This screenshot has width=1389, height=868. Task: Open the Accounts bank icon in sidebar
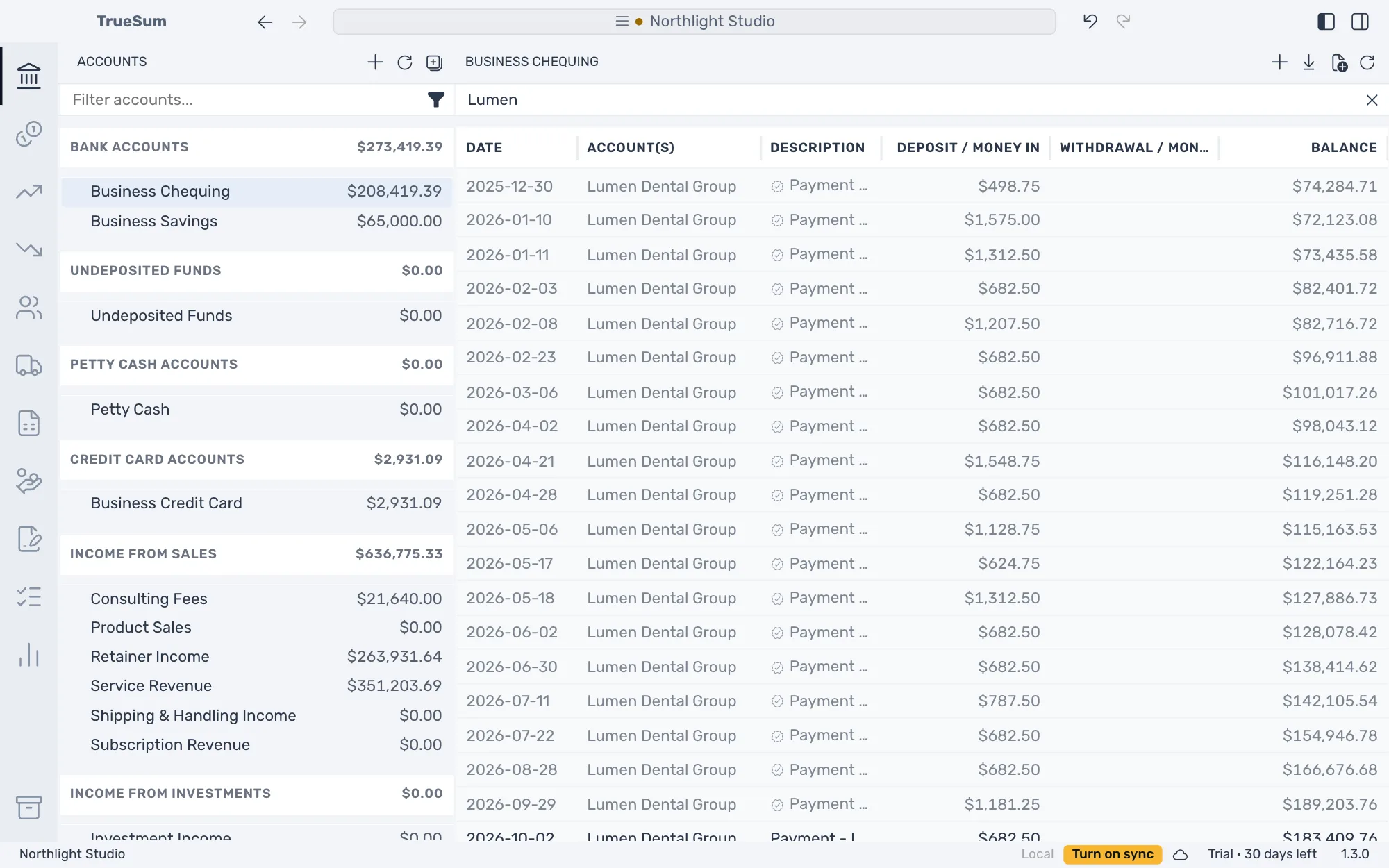[28, 76]
